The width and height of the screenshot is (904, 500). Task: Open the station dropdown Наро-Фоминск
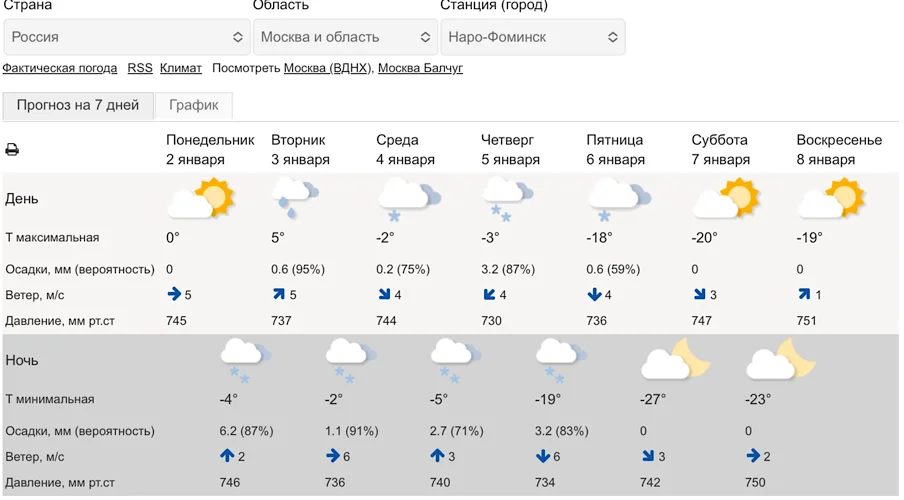tap(533, 37)
